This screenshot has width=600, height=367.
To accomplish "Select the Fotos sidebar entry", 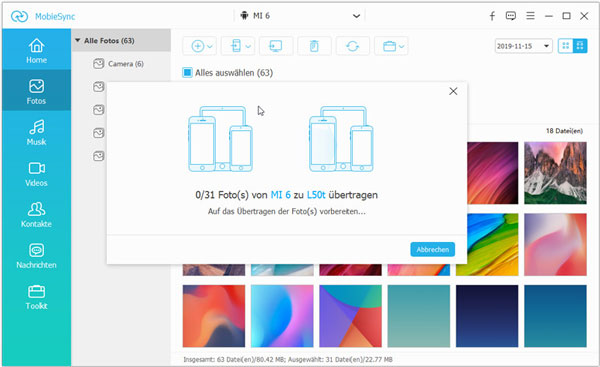I will 36,91.
